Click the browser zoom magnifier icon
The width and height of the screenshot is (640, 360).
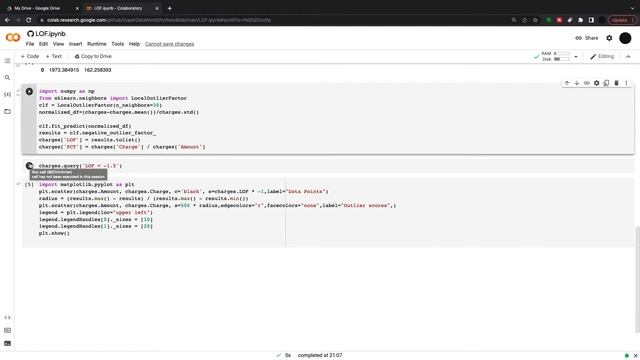(514, 20)
